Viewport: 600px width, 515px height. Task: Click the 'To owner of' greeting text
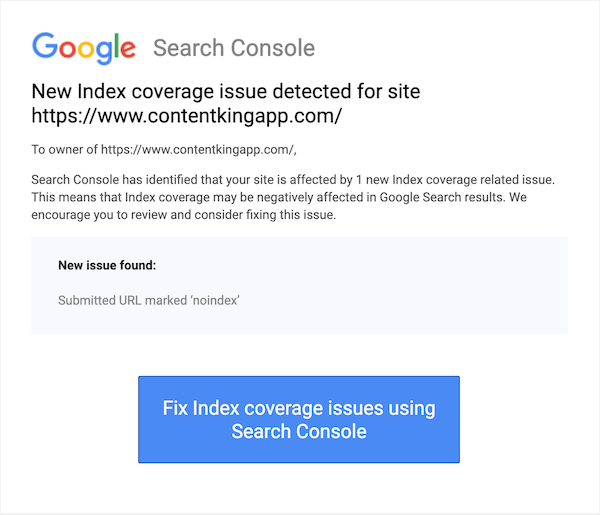[x=64, y=150]
